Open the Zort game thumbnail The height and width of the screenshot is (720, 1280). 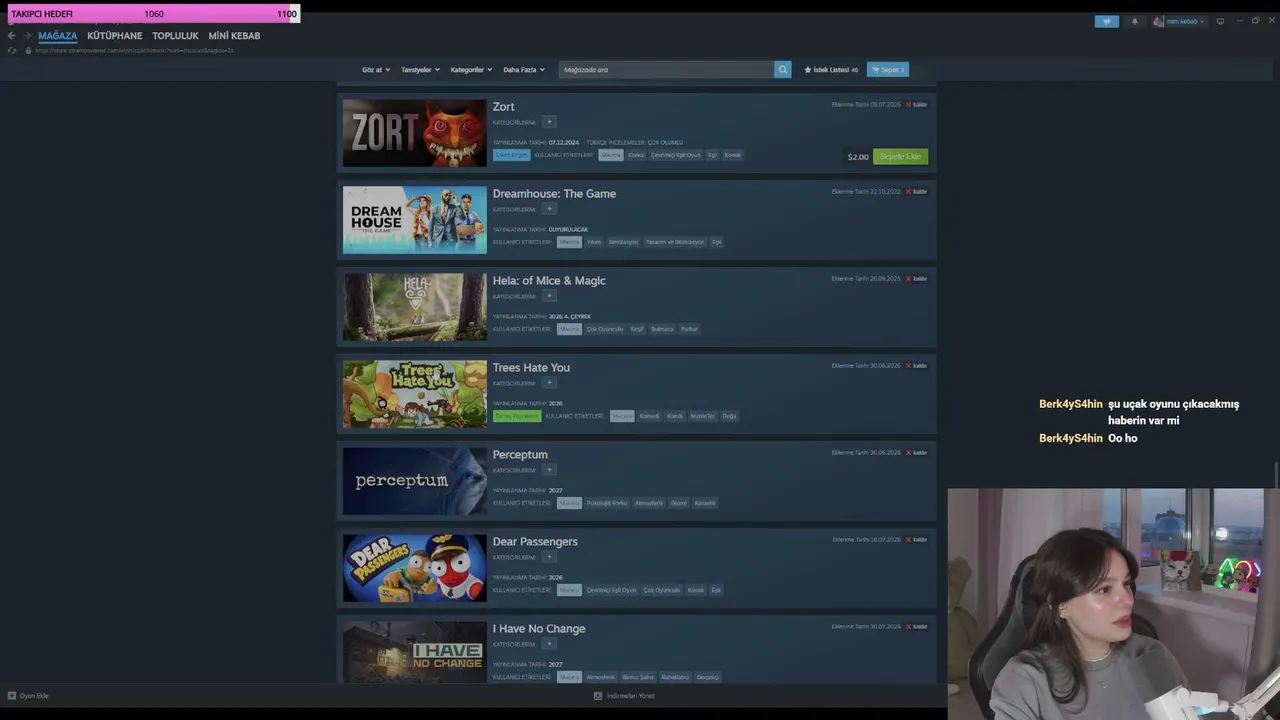[x=415, y=133]
